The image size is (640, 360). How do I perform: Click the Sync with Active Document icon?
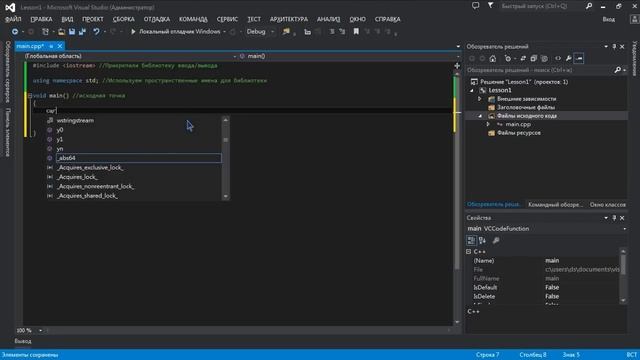point(523,58)
